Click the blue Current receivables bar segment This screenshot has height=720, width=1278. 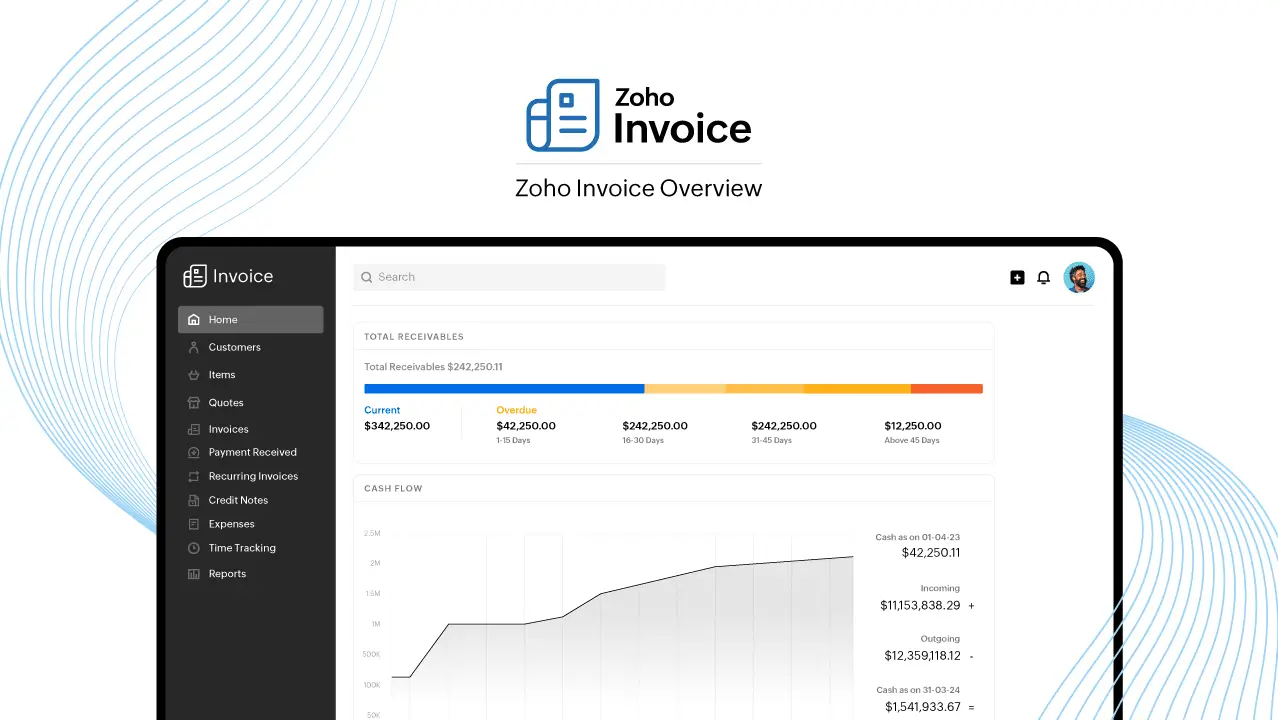pyautogui.click(x=504, y=389)
